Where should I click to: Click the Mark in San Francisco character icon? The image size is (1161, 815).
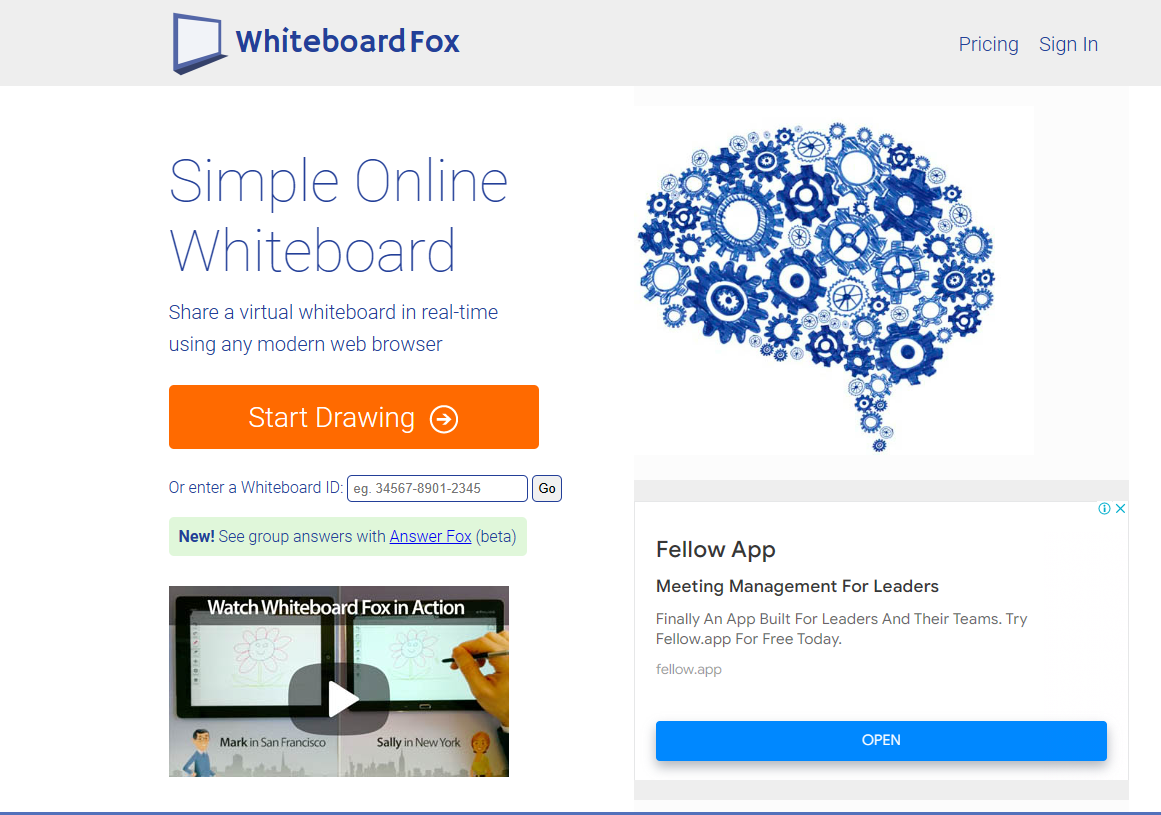point(199,751)
